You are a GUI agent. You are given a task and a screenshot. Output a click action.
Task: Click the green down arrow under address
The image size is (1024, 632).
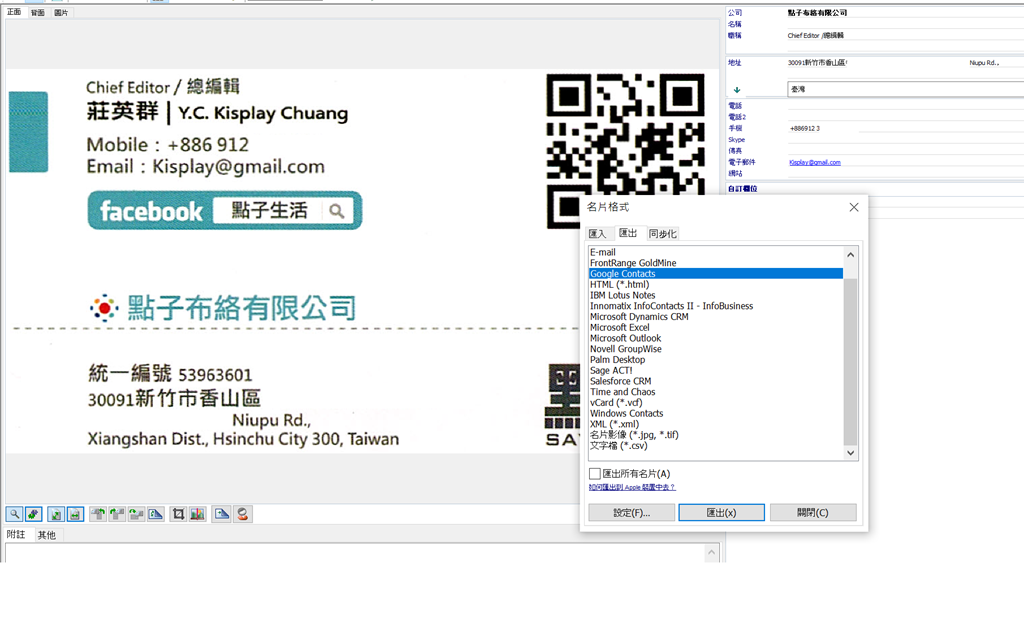737,90
